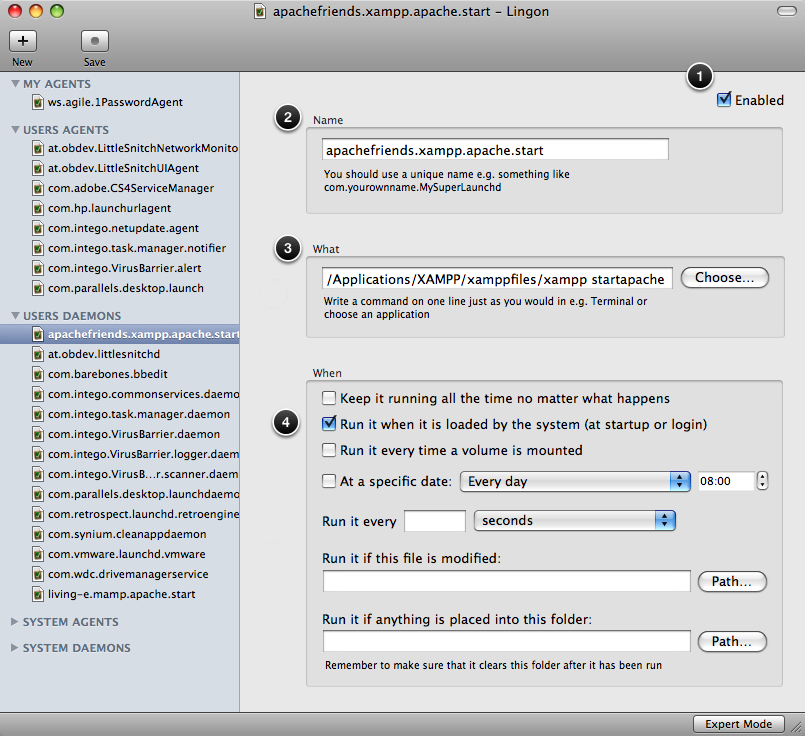The height and width of the screenshot is (736, 805).
Task: Select com.intego.commonservices.daemon file icon
Action: 37,395
